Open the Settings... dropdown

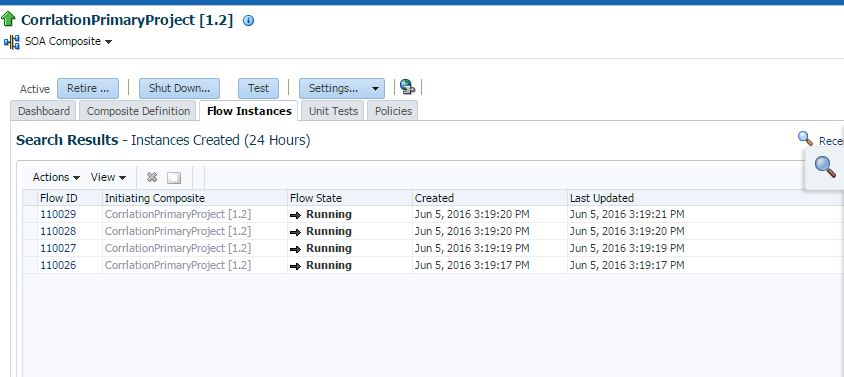click(342, 88)
